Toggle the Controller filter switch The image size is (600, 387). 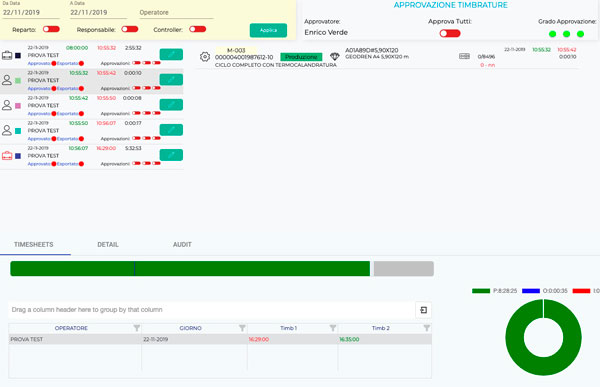pos(197,29)
